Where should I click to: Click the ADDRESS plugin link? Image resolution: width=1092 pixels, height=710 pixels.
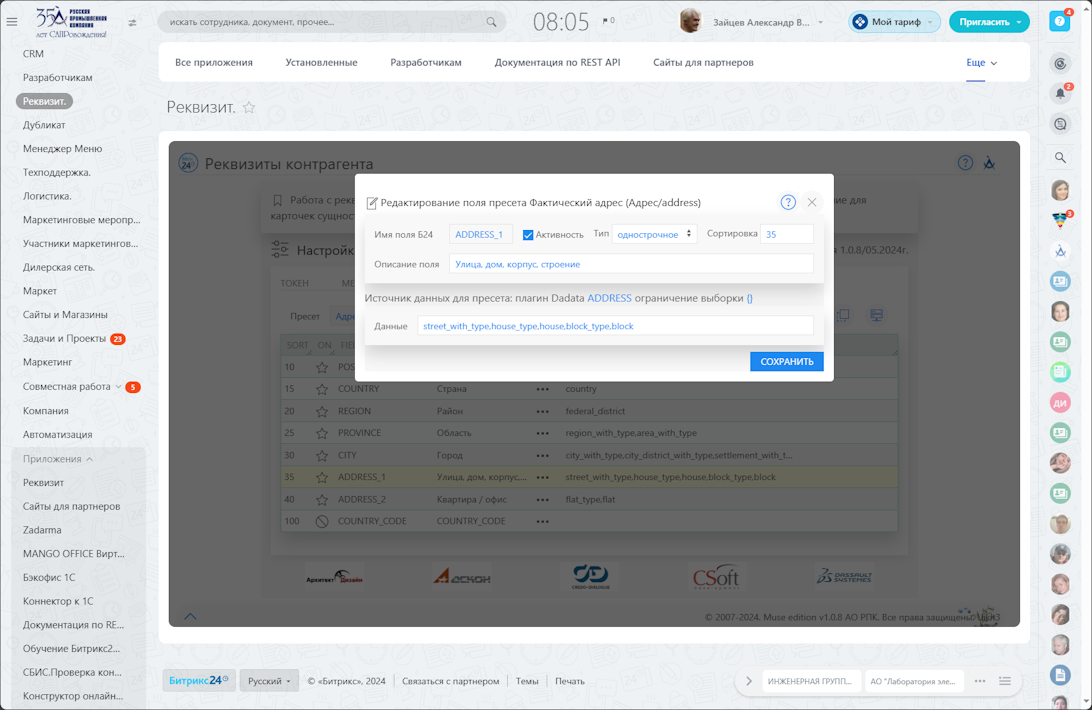609,298
